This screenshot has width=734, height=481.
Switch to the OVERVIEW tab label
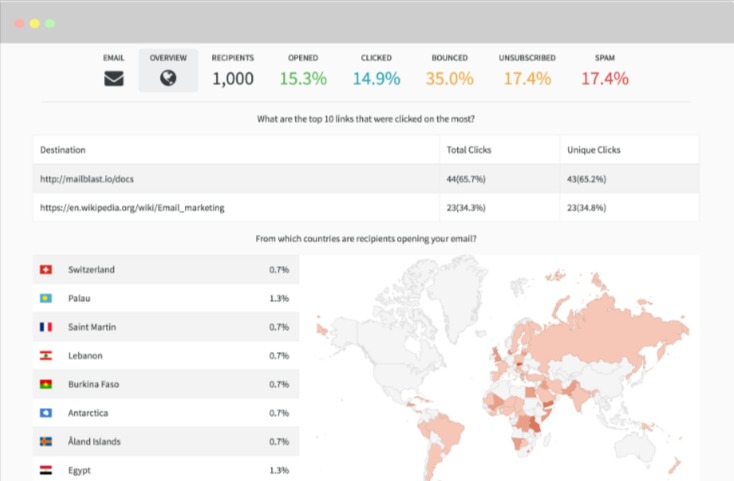(168, 58)
